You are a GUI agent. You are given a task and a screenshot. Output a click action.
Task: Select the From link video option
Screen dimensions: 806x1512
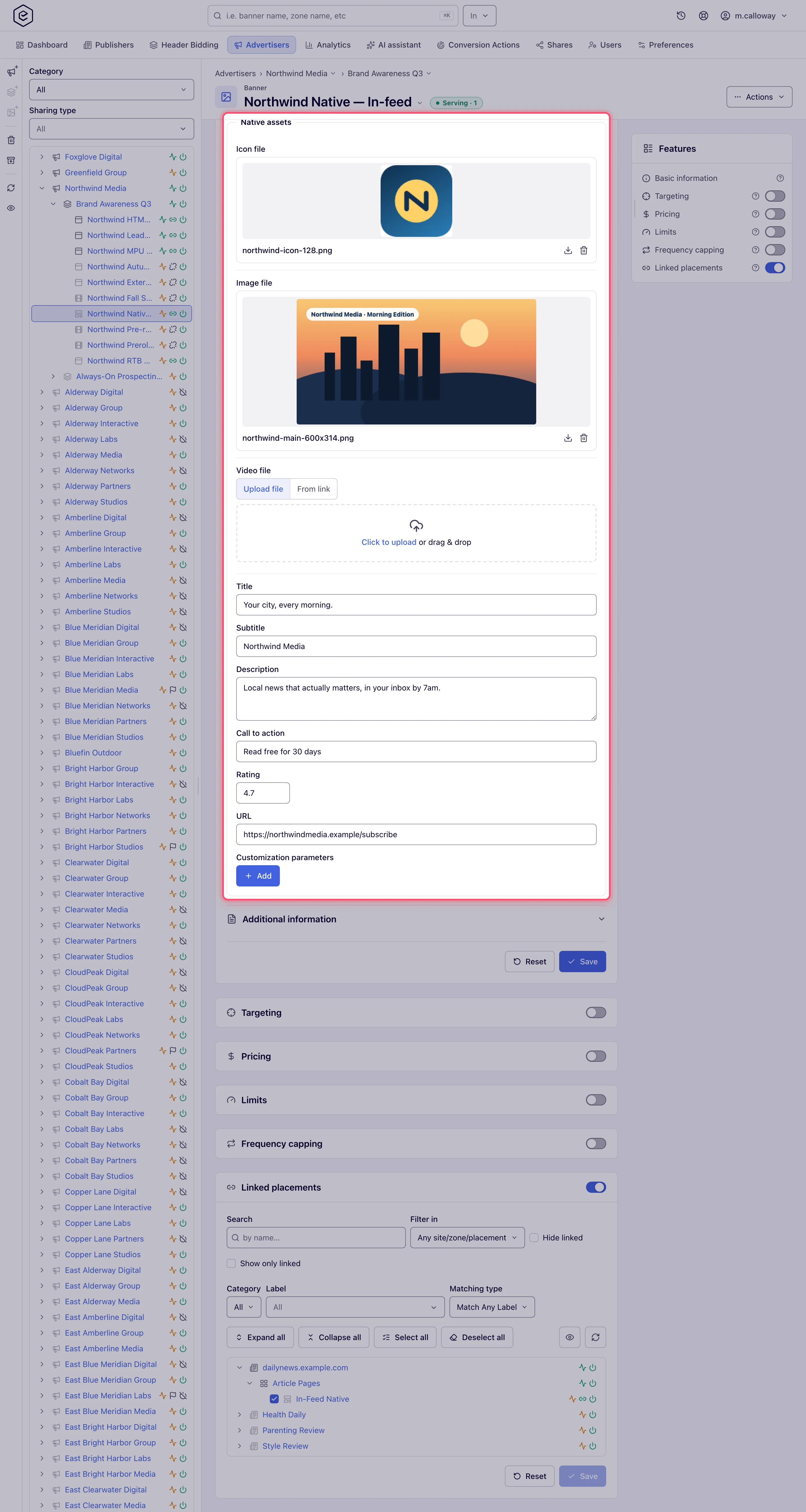click(x=313, y=489)
